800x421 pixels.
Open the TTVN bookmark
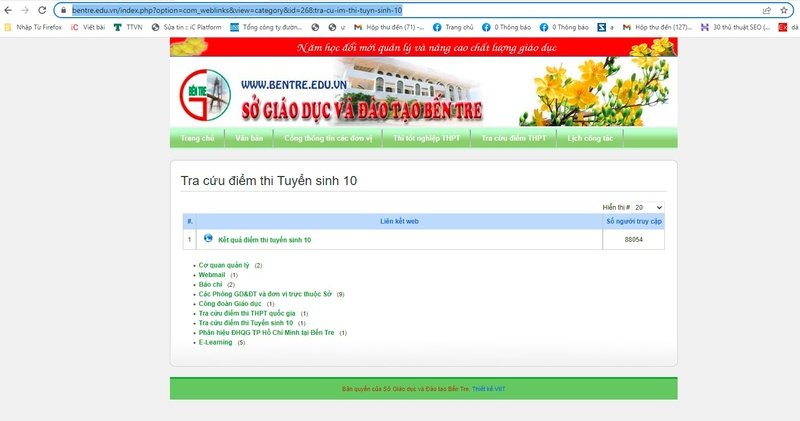click(x=128, y=27)
